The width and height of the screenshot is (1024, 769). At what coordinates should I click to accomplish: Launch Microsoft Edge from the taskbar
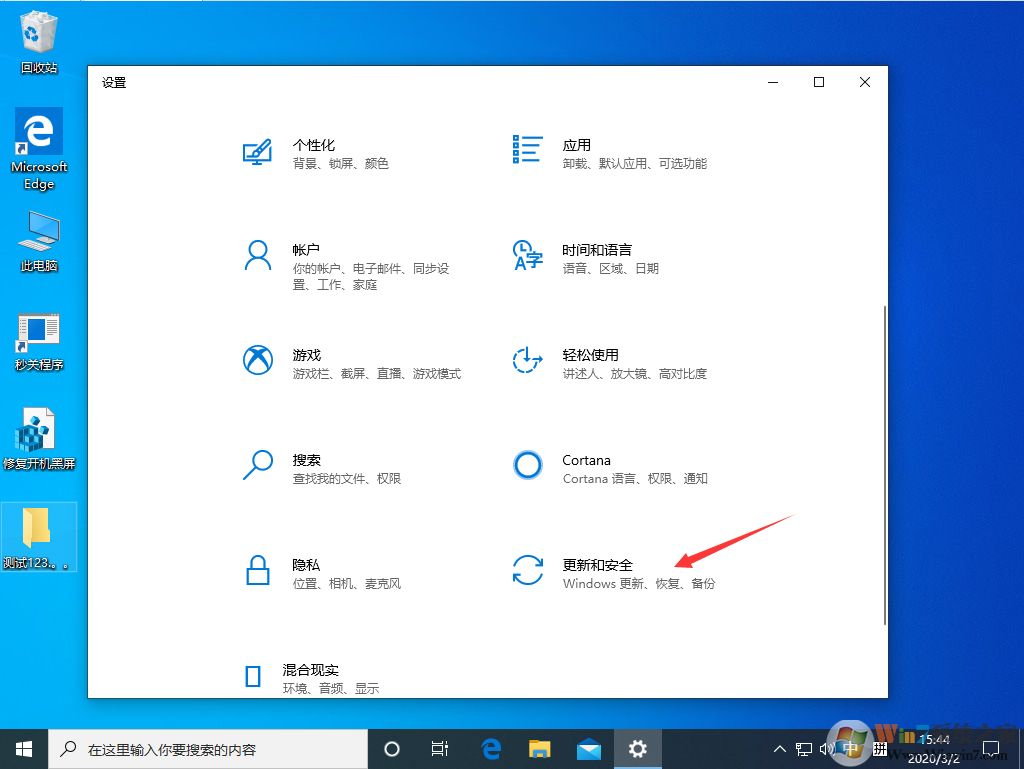tap(491, 748)
